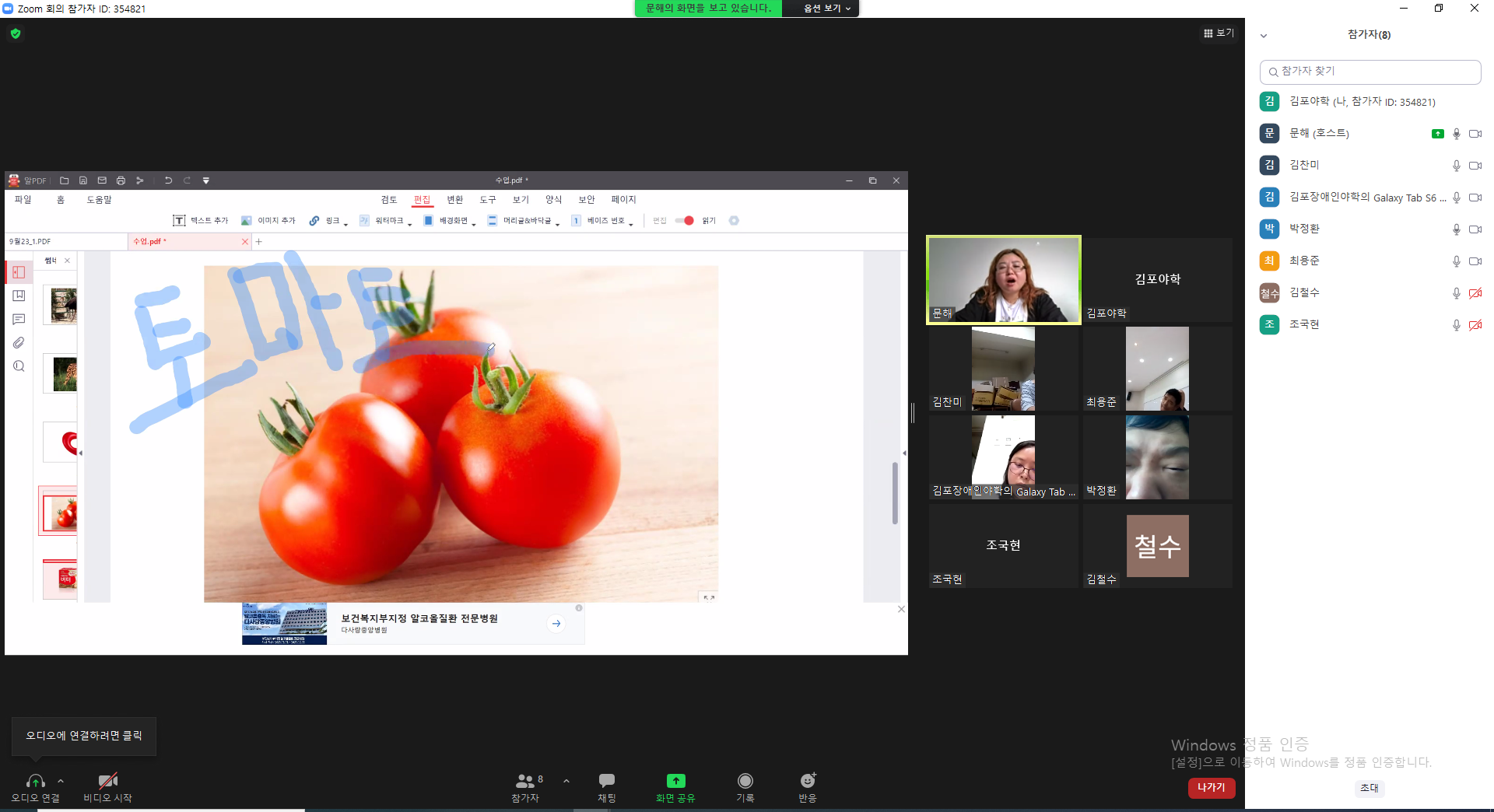Expand the audio options arrow next to 오디오 연결
Viewport: 1494px width, 812px height.
[x=61, y=781]
